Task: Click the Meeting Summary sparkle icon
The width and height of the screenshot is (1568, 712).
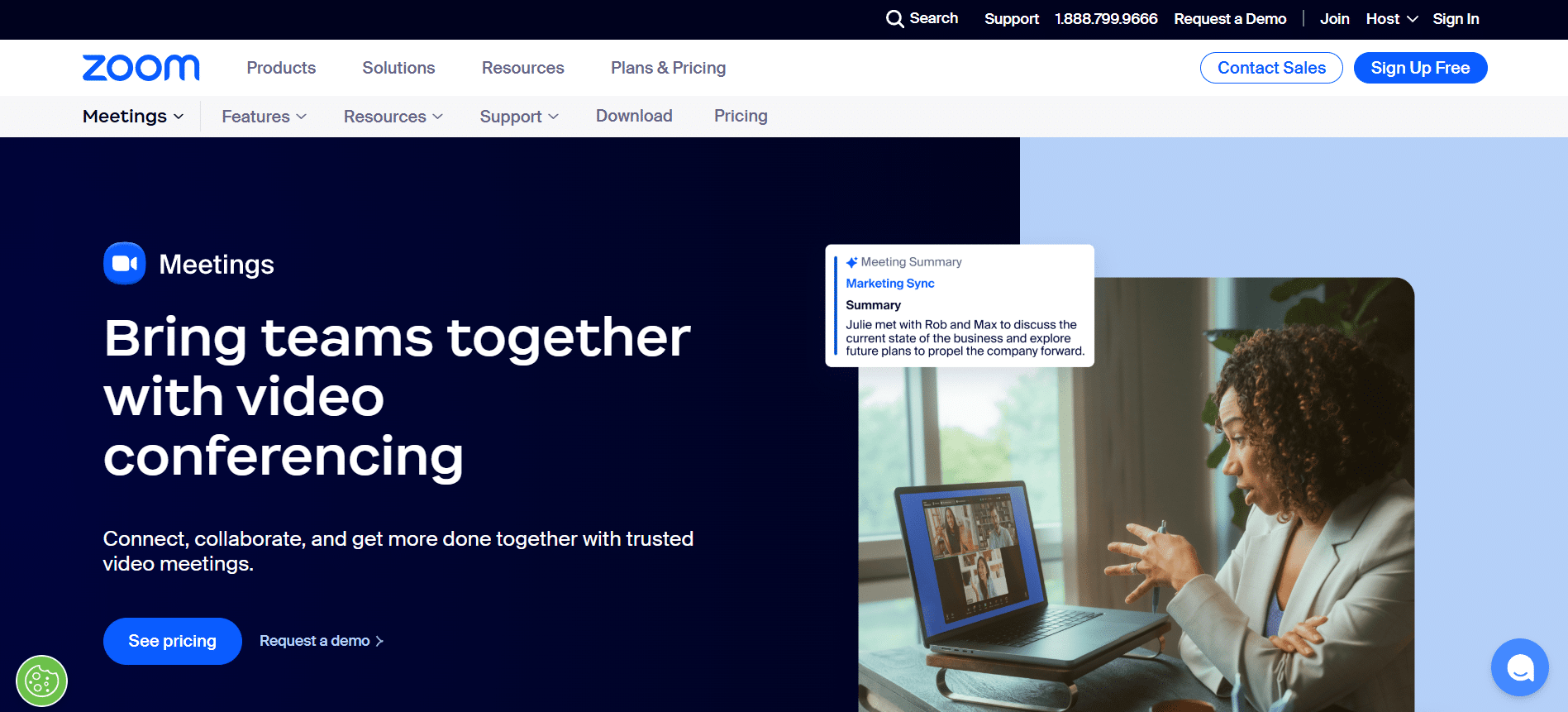Action: (851, 262)
